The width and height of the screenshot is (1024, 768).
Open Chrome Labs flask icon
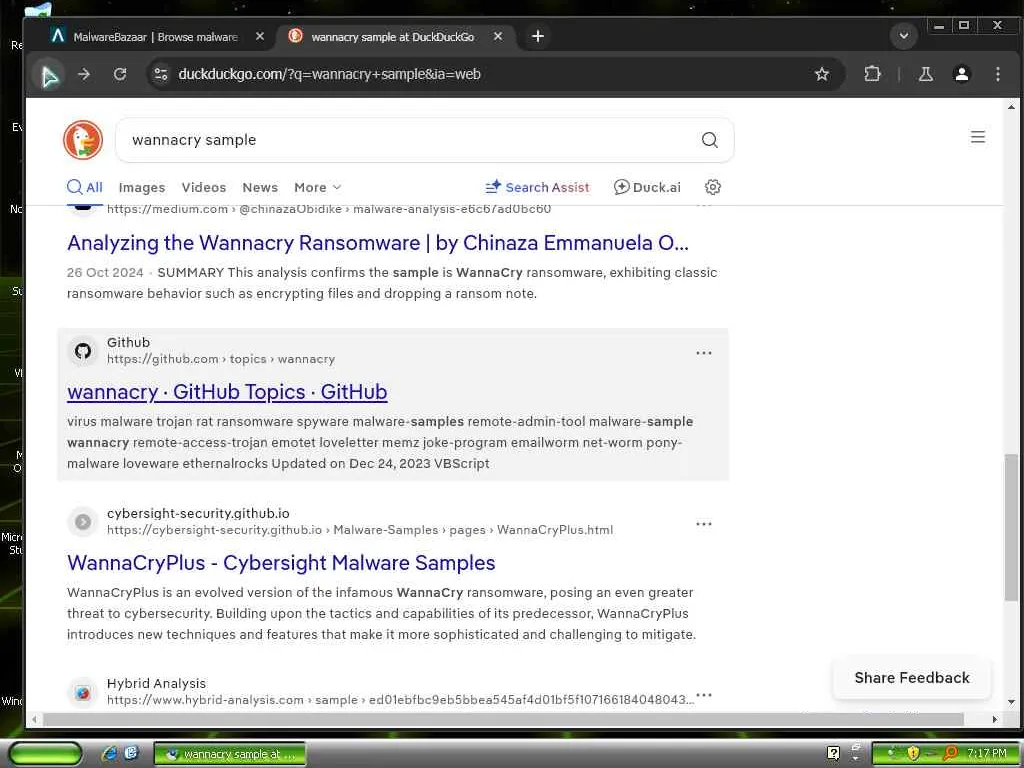925,74
